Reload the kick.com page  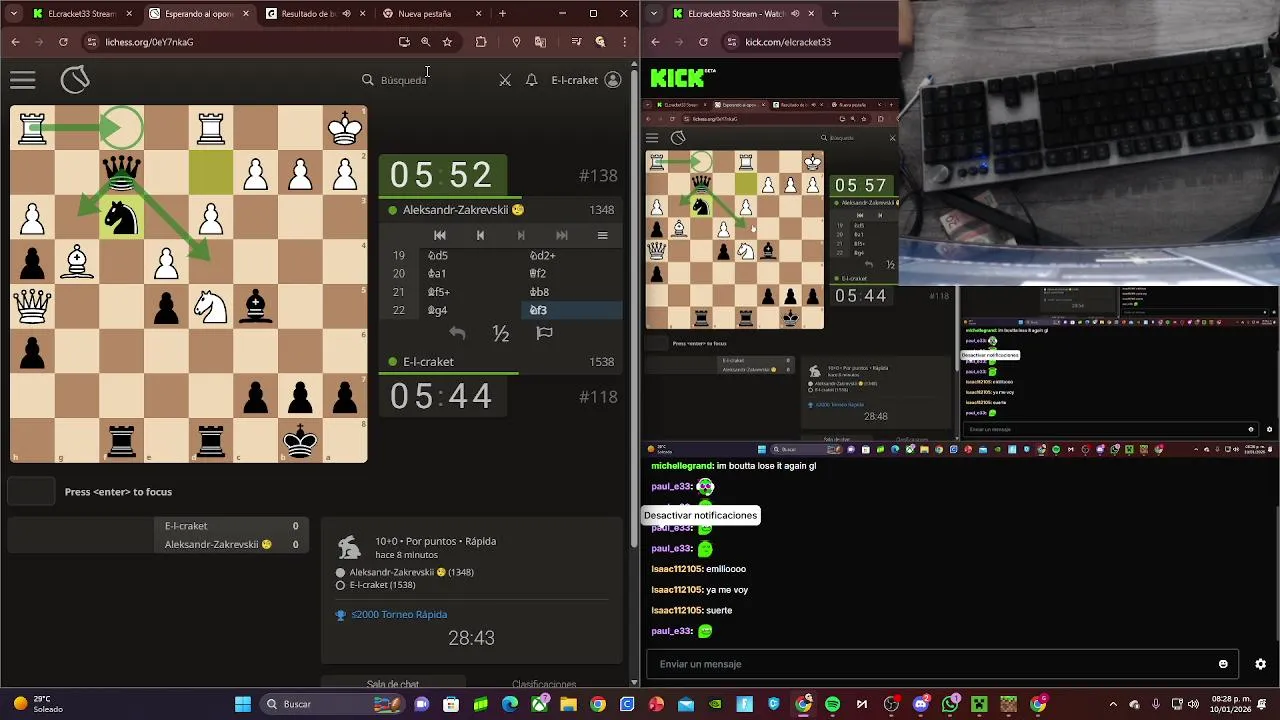point(703,42)
